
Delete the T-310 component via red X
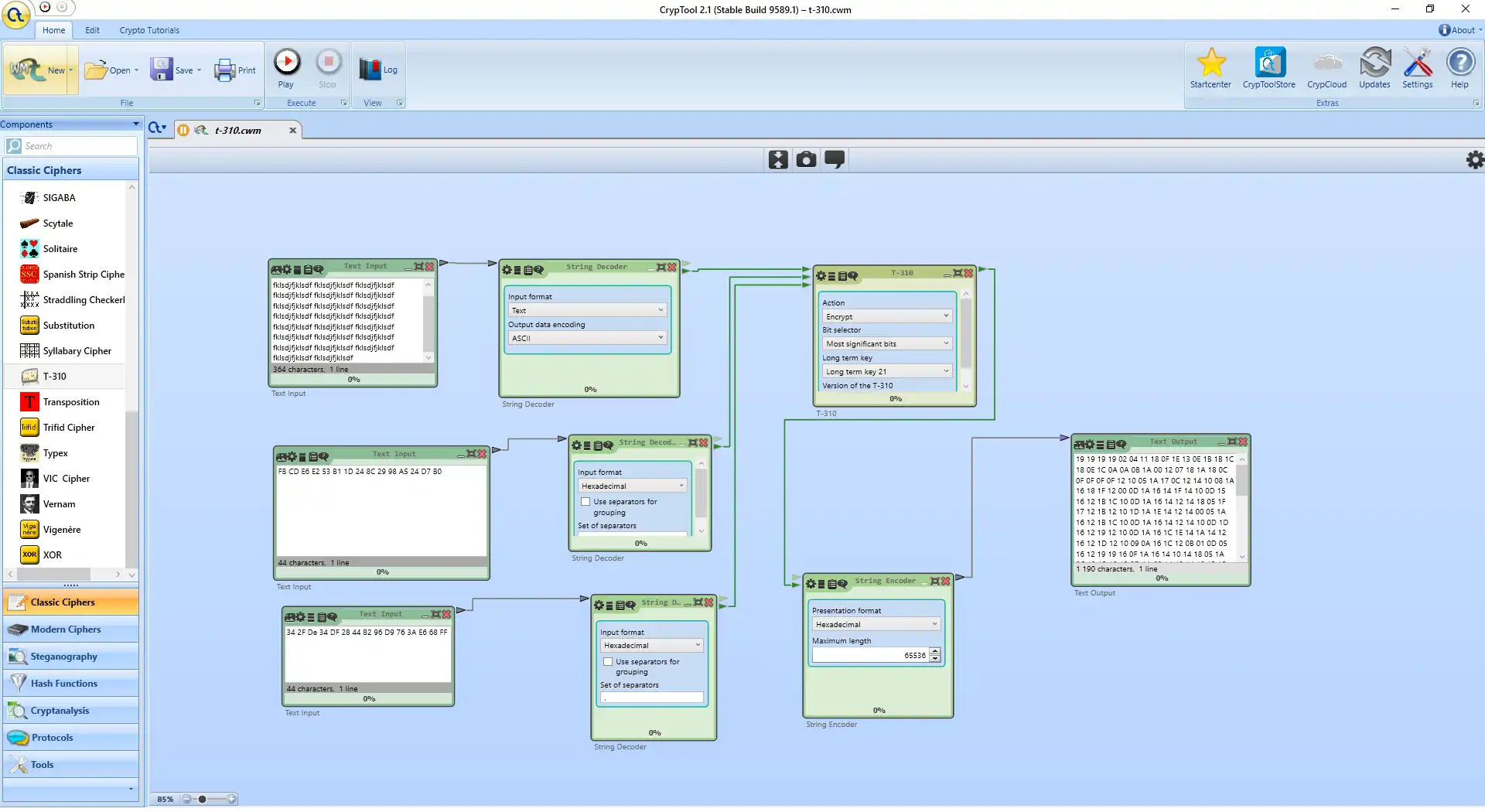968,273
